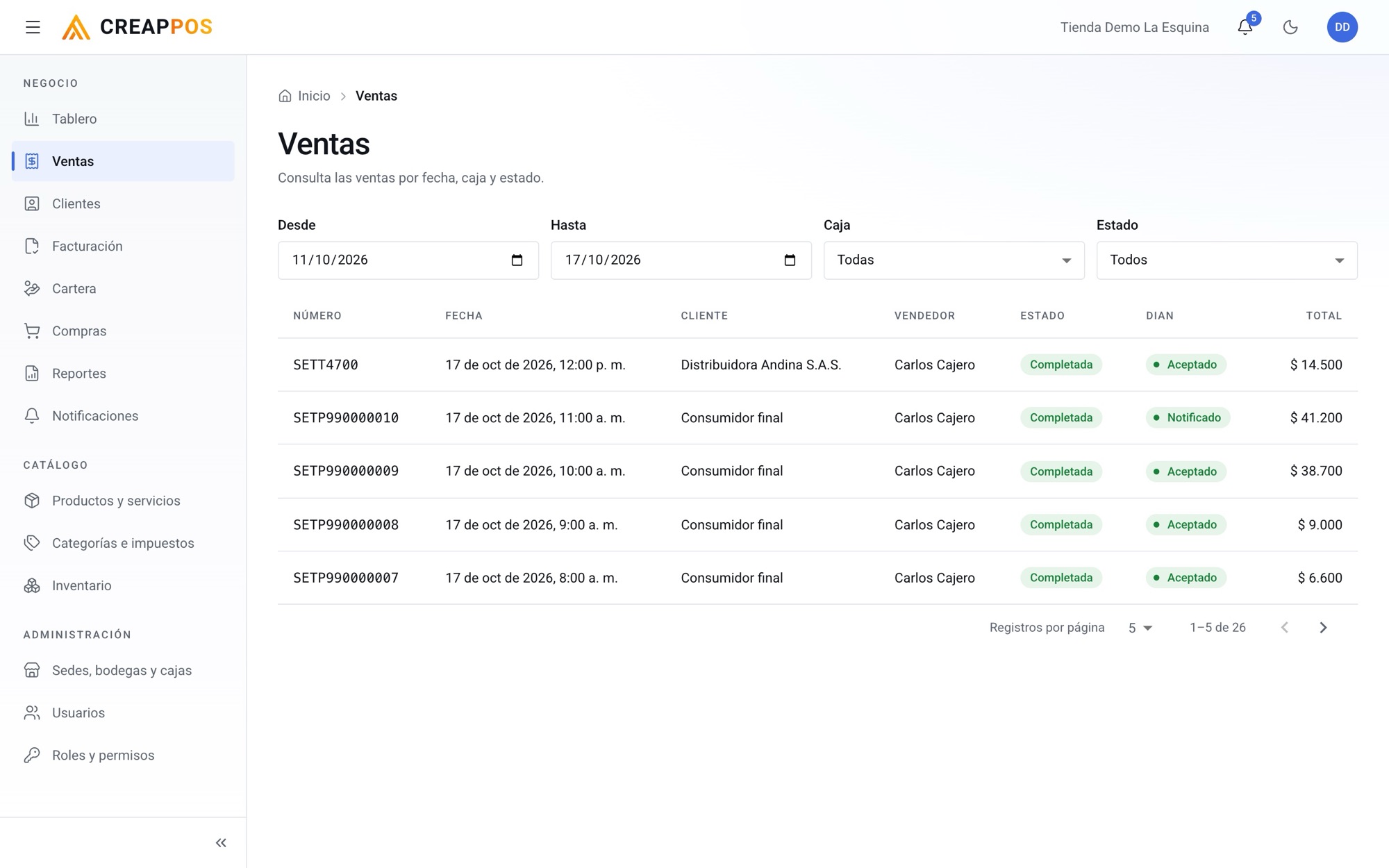Screen dimensions: 1389x868
Task: Go to next page of results
Action: click(x=1323, y=628)
